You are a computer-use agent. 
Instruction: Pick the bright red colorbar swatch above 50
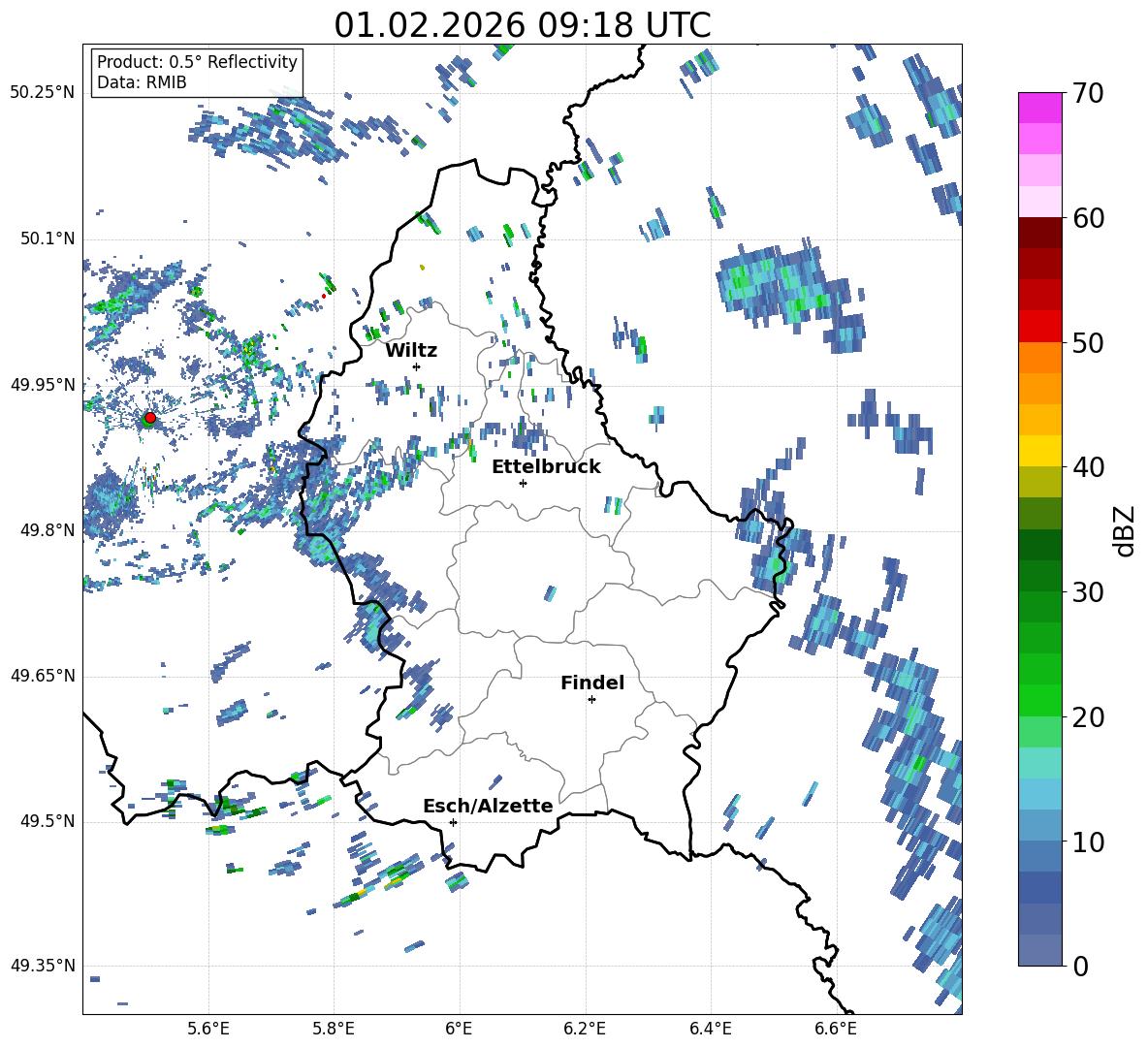point(1040,326)
